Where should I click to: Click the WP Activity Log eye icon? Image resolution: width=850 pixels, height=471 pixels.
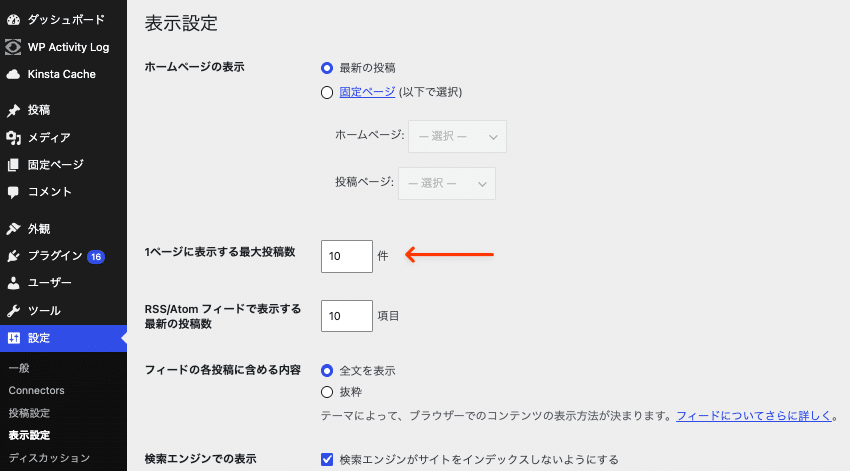pos(14,47)
